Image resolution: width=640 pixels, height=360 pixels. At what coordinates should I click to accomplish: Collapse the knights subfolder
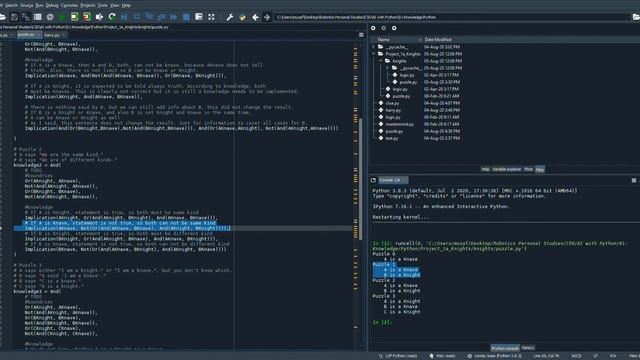[x=381, y=61]
